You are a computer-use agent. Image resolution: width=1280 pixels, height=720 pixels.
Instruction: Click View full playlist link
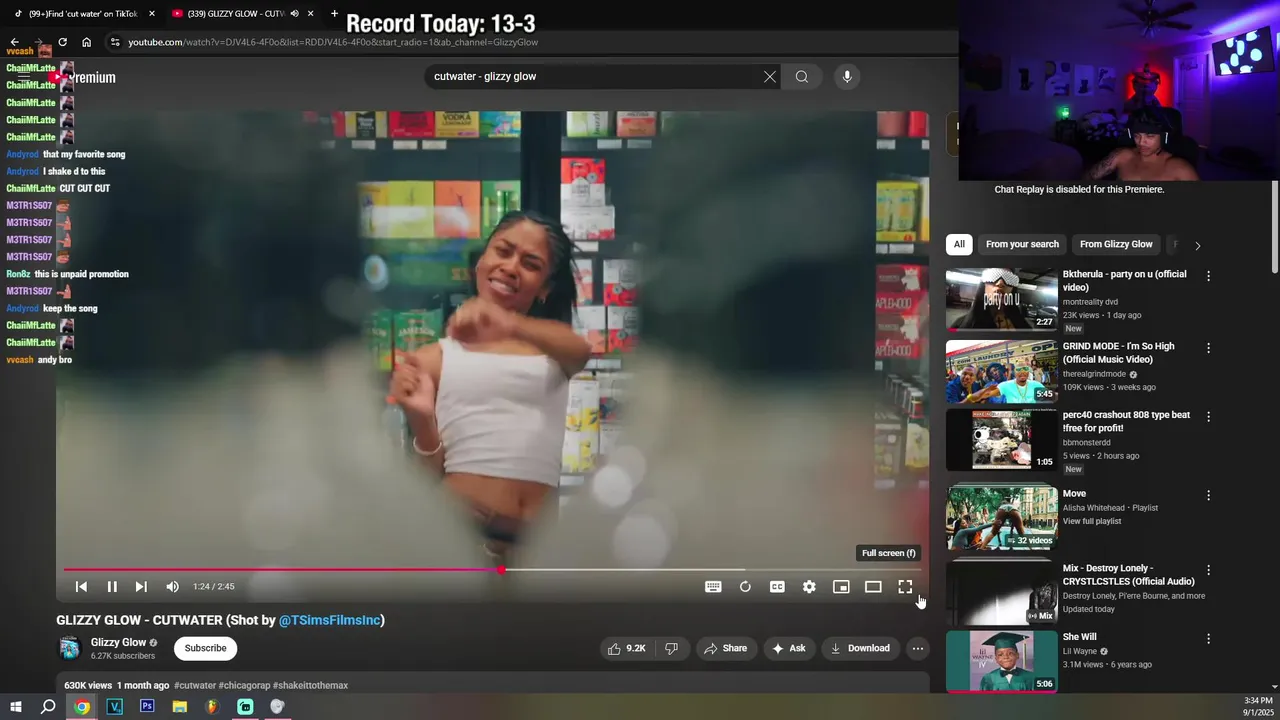tap(1092, 522)
